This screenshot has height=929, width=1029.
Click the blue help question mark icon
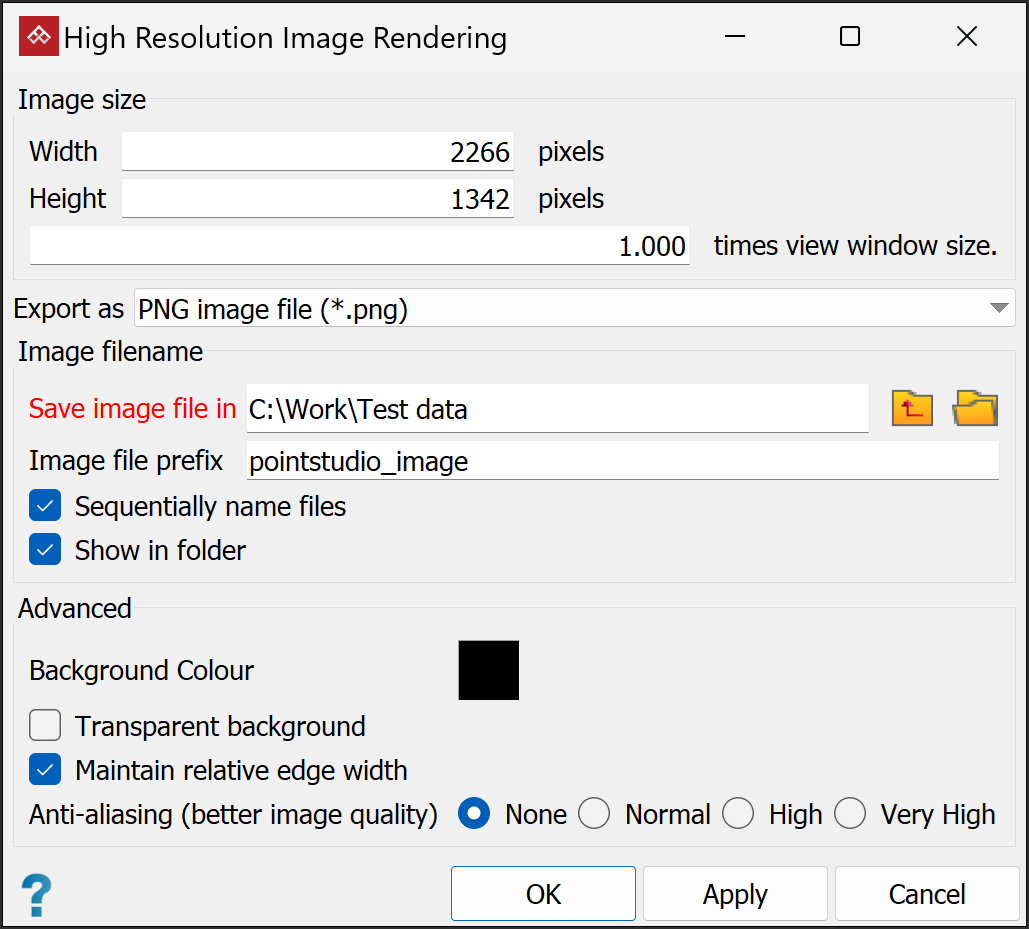[x=36, y=894]
